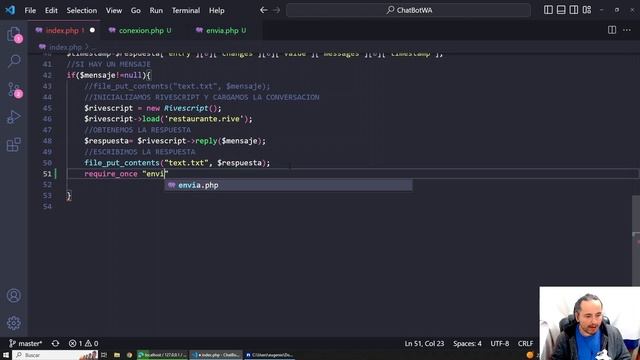Open the Selection menu
The width and height of the screenshot is (640, 360).
click(82, 10)
